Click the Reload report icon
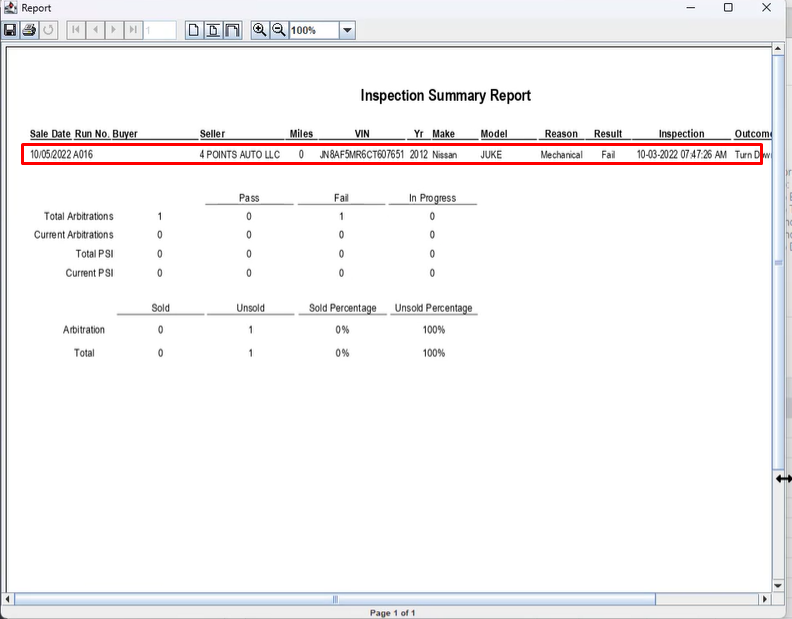 48,30
